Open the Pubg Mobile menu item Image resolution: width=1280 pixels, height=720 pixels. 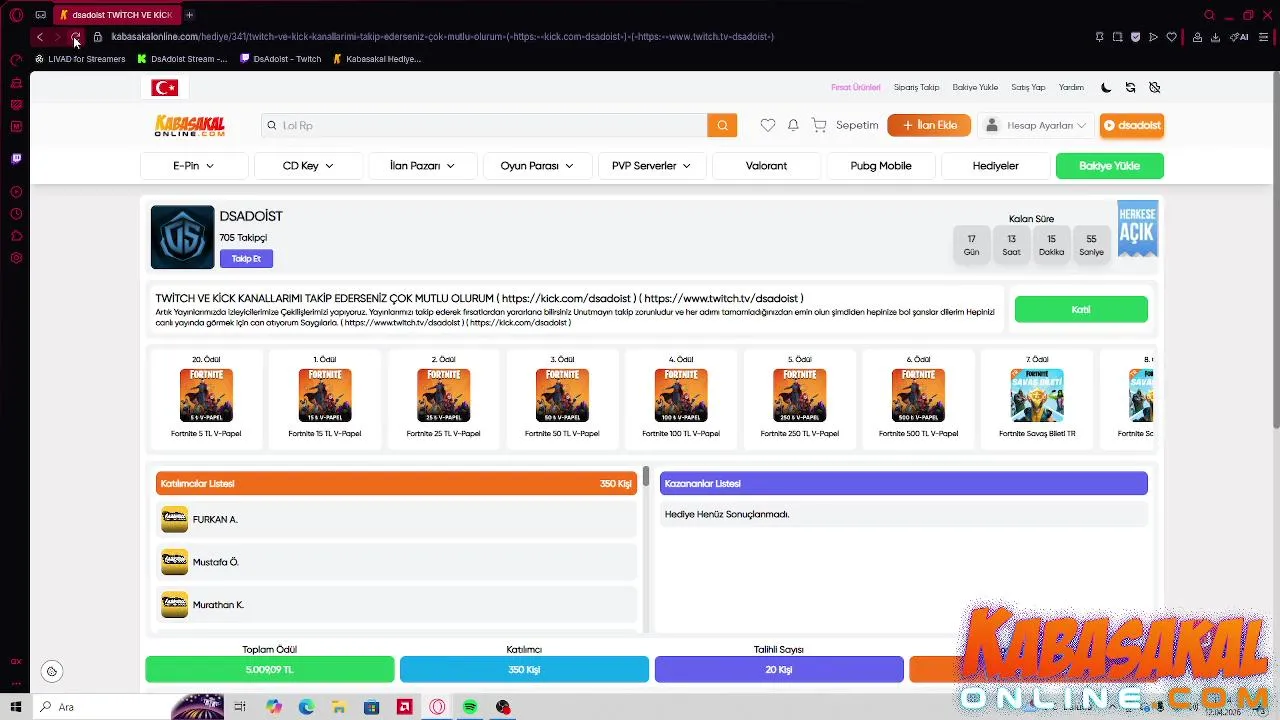tap(881, 166)
